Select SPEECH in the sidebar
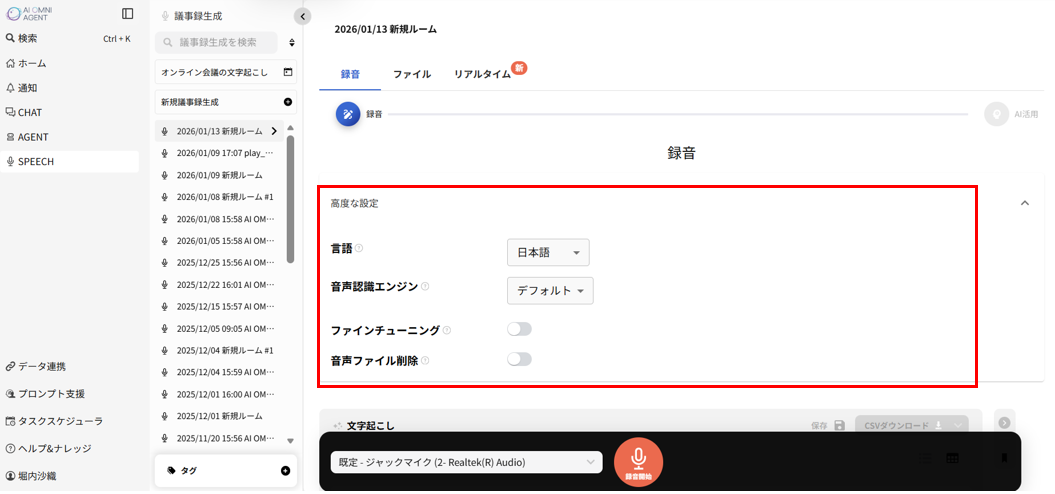The height and width of the screenshot is (494, 1055). 69,162
